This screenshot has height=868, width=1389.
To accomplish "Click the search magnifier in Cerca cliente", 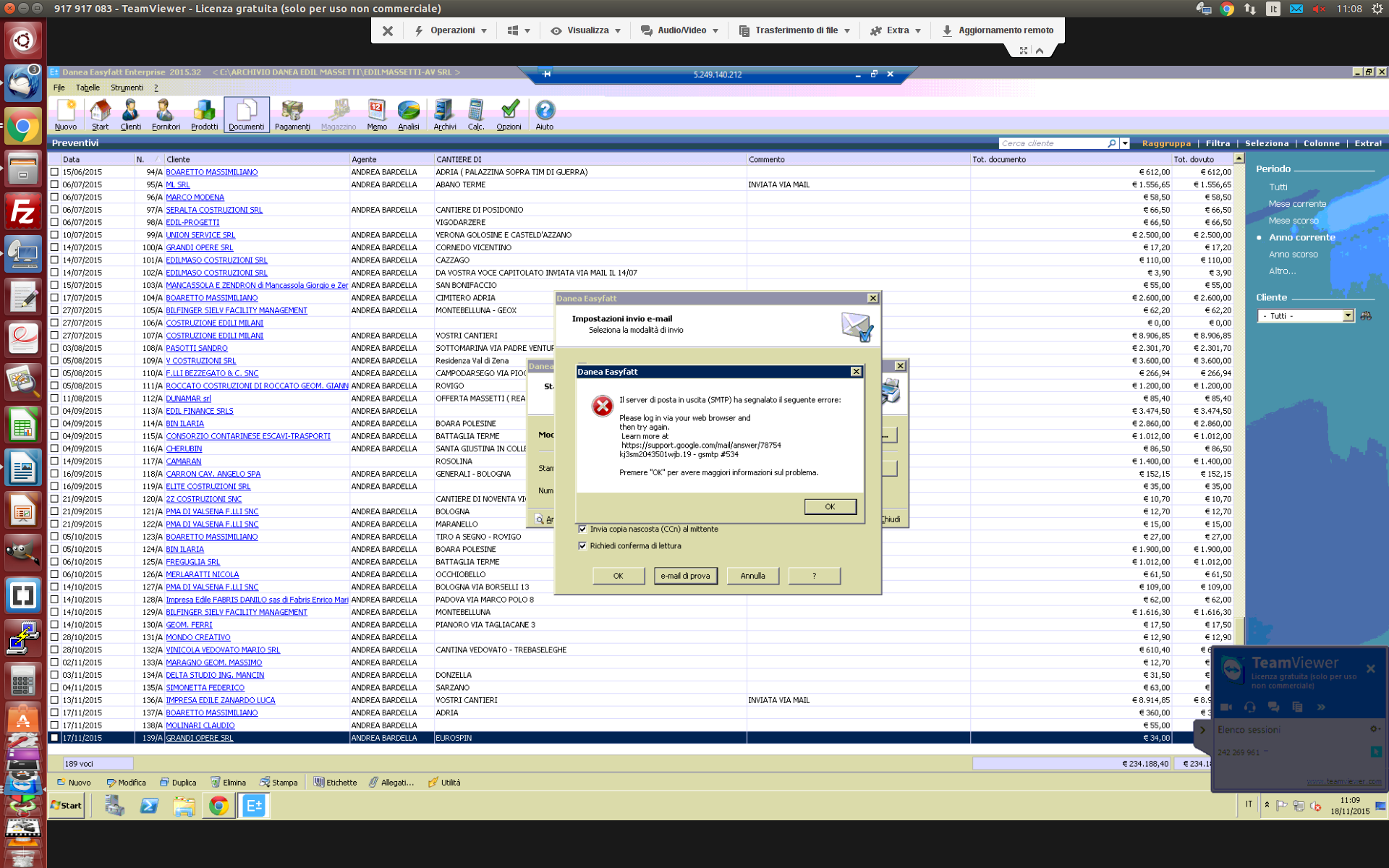I will 1112,143.
